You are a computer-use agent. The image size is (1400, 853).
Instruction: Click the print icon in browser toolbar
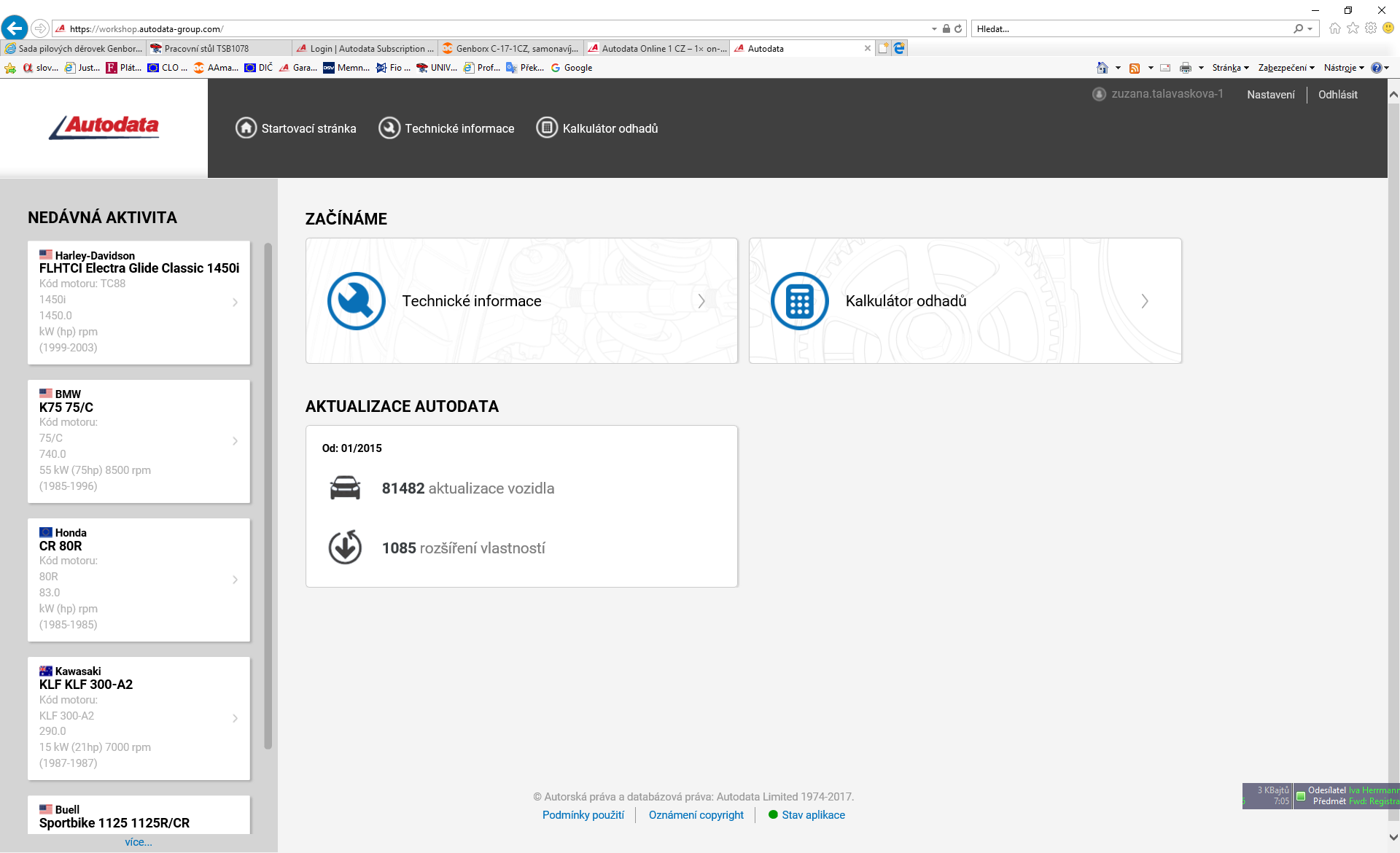pyautogui.click(x=1185, y=68)
